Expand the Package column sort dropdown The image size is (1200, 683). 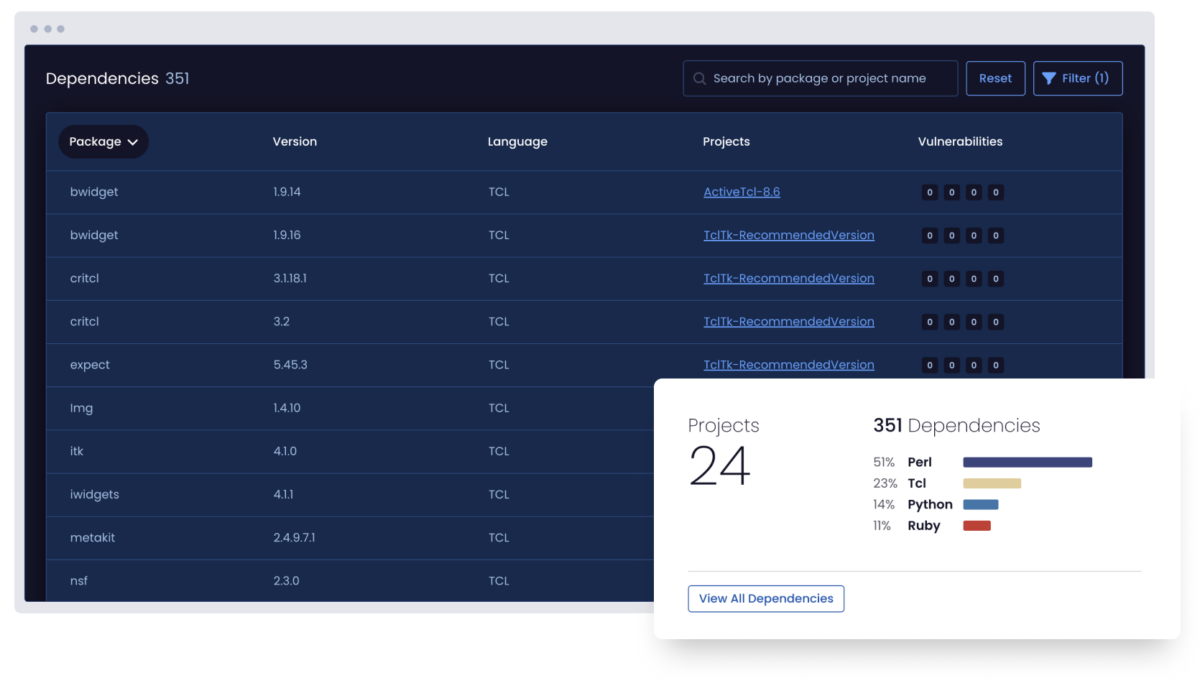pyautogui.click(x=103, y=142)
